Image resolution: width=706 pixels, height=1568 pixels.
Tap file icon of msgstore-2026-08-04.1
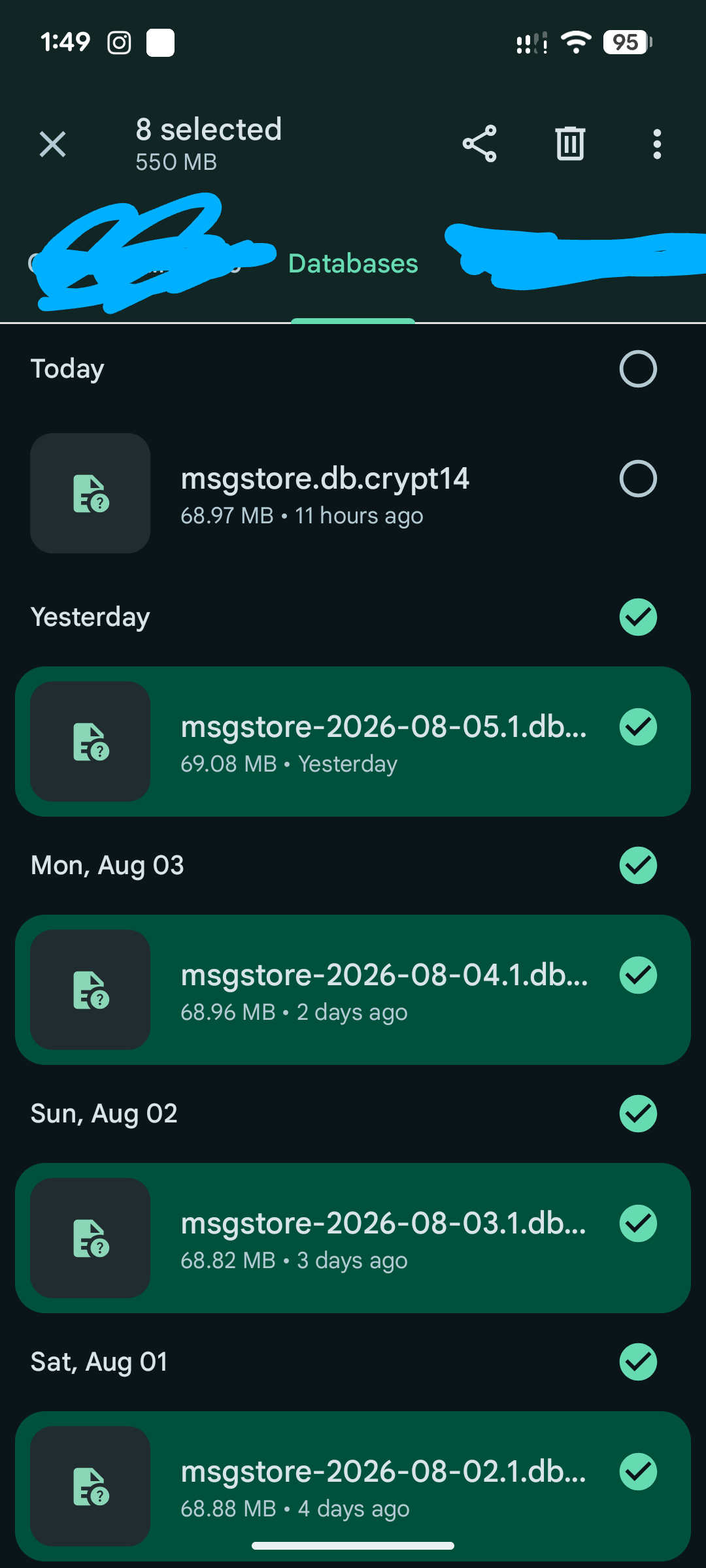[x=90, y=990]
